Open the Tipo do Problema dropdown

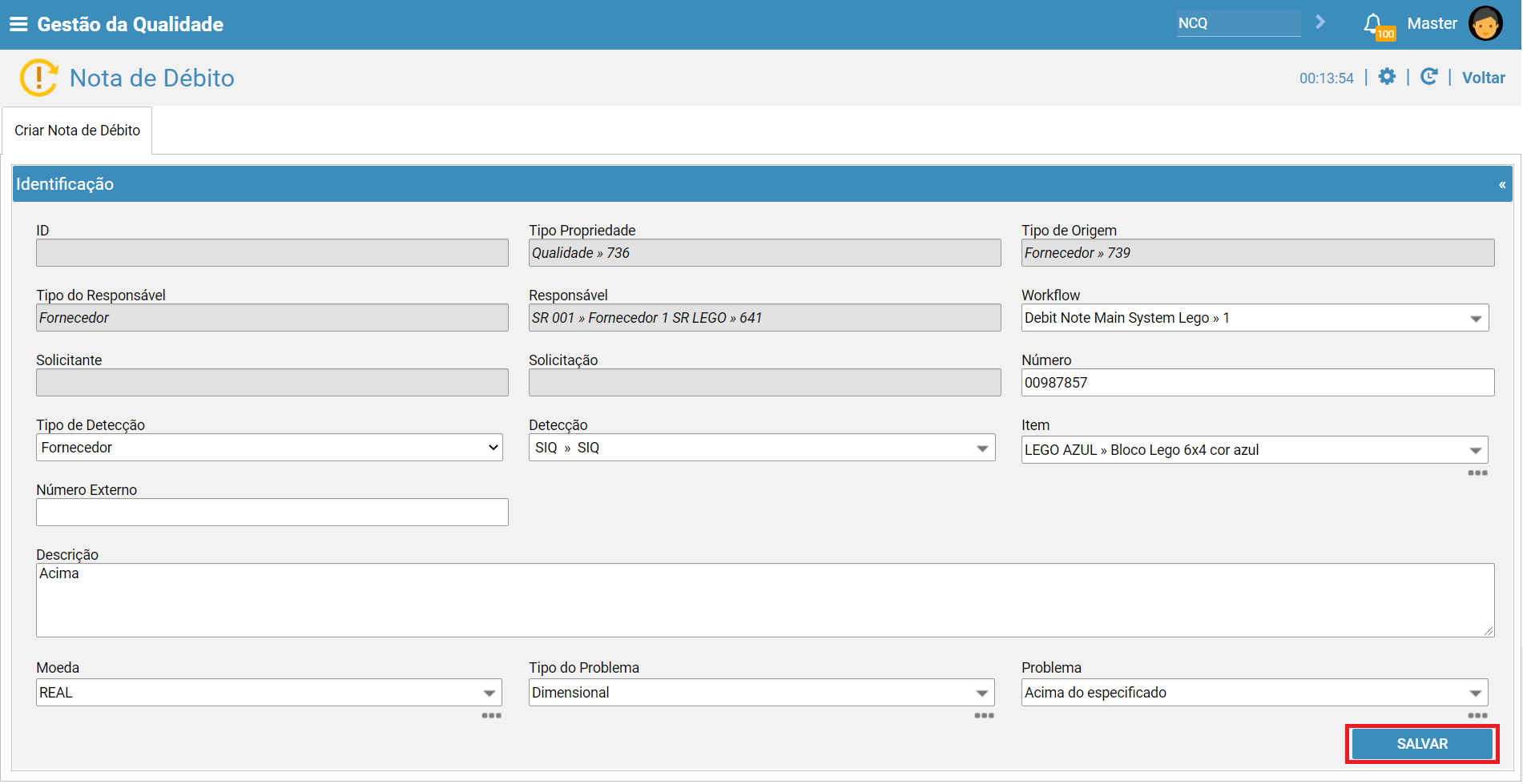tap(982, 694)
